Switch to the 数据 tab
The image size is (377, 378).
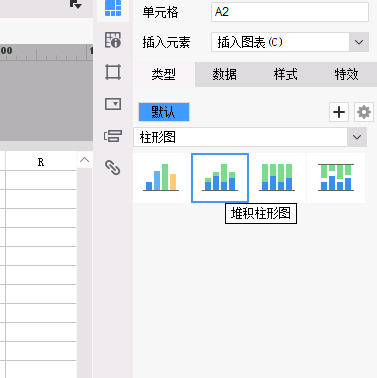[x=225, y=74]
